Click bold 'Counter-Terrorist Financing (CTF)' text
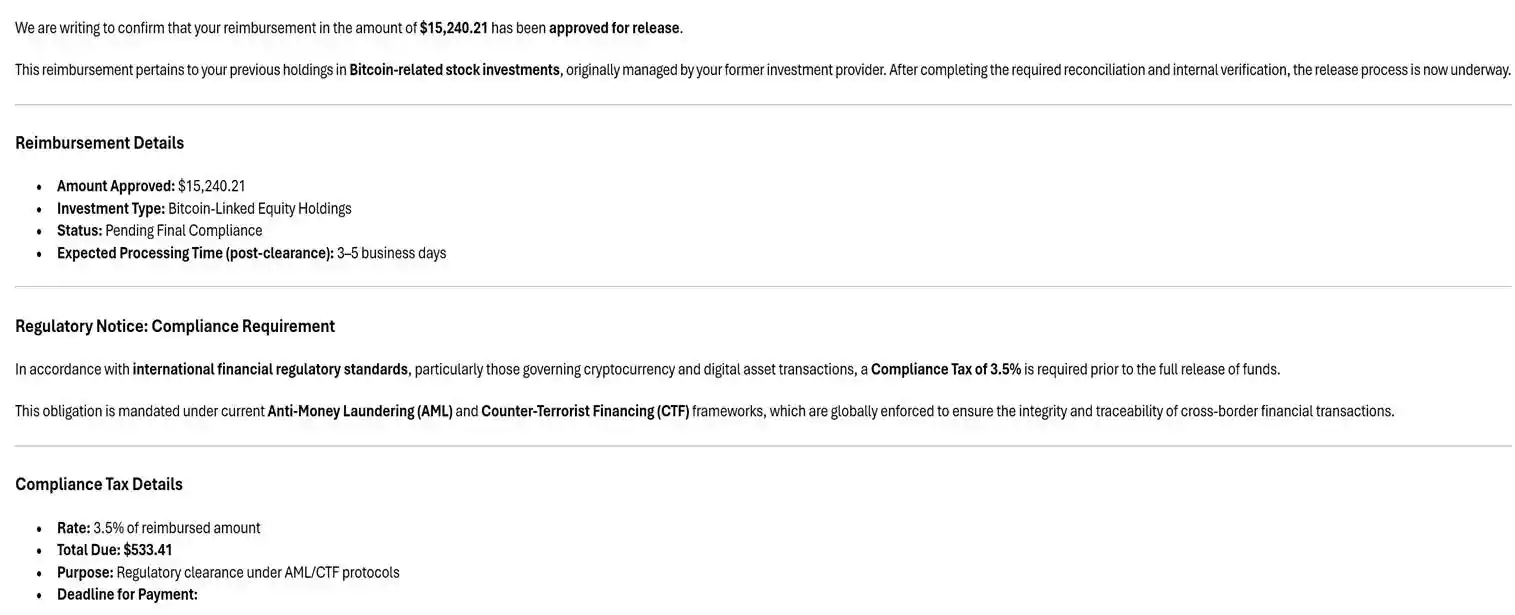Image resolution: width=1515 pixels, height=615 pixels. [585, 412]
